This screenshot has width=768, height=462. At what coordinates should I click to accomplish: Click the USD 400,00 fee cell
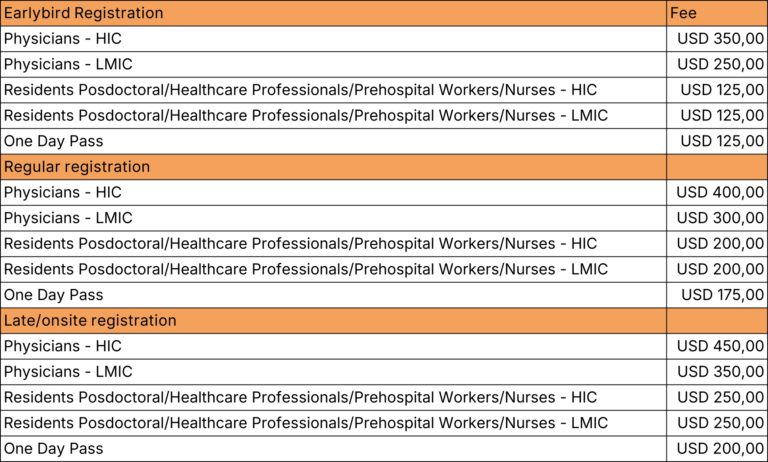click(720, 193)
